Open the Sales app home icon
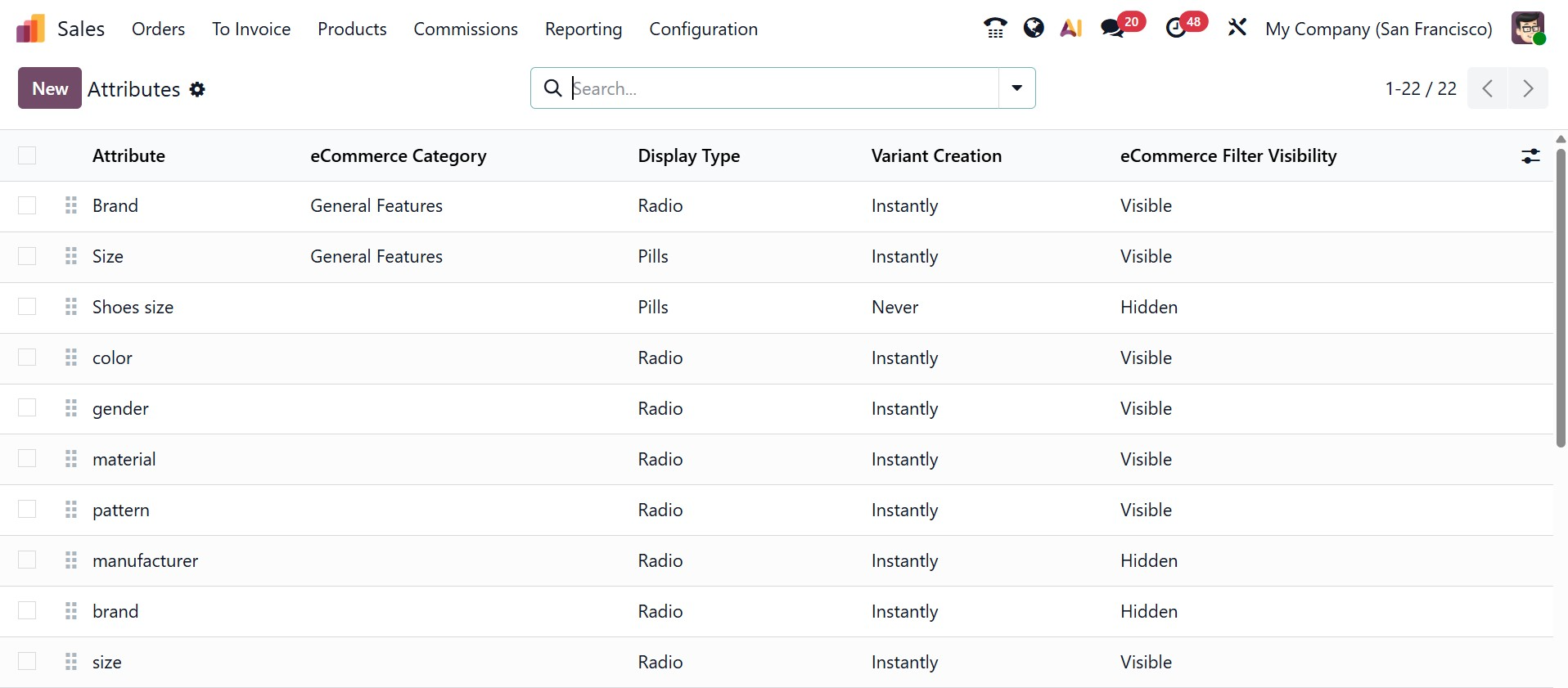This screenshot has width=1568, height=688. coord(30,29)
